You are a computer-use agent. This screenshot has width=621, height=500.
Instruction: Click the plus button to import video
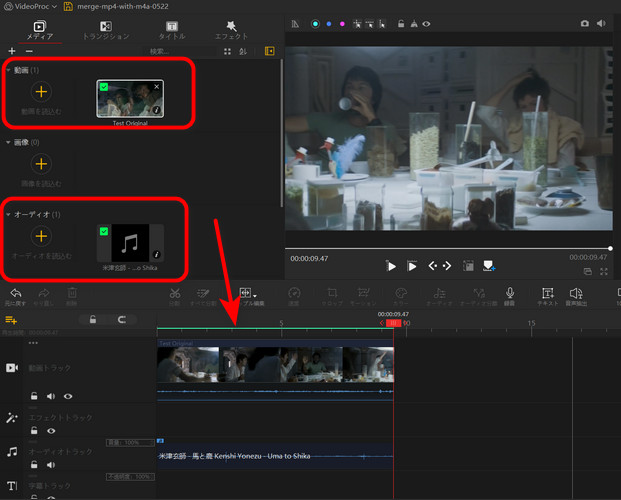tap(41, 92)
